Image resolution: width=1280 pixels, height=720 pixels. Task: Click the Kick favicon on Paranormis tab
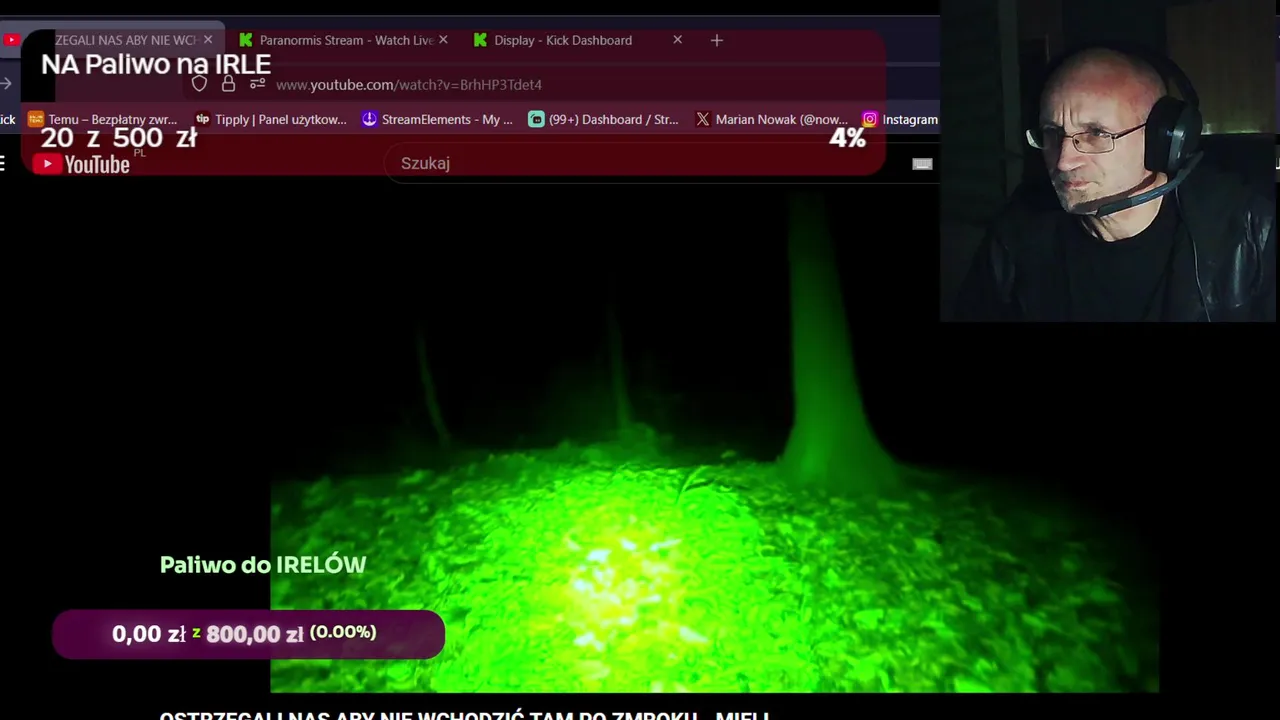click(246, 40)
